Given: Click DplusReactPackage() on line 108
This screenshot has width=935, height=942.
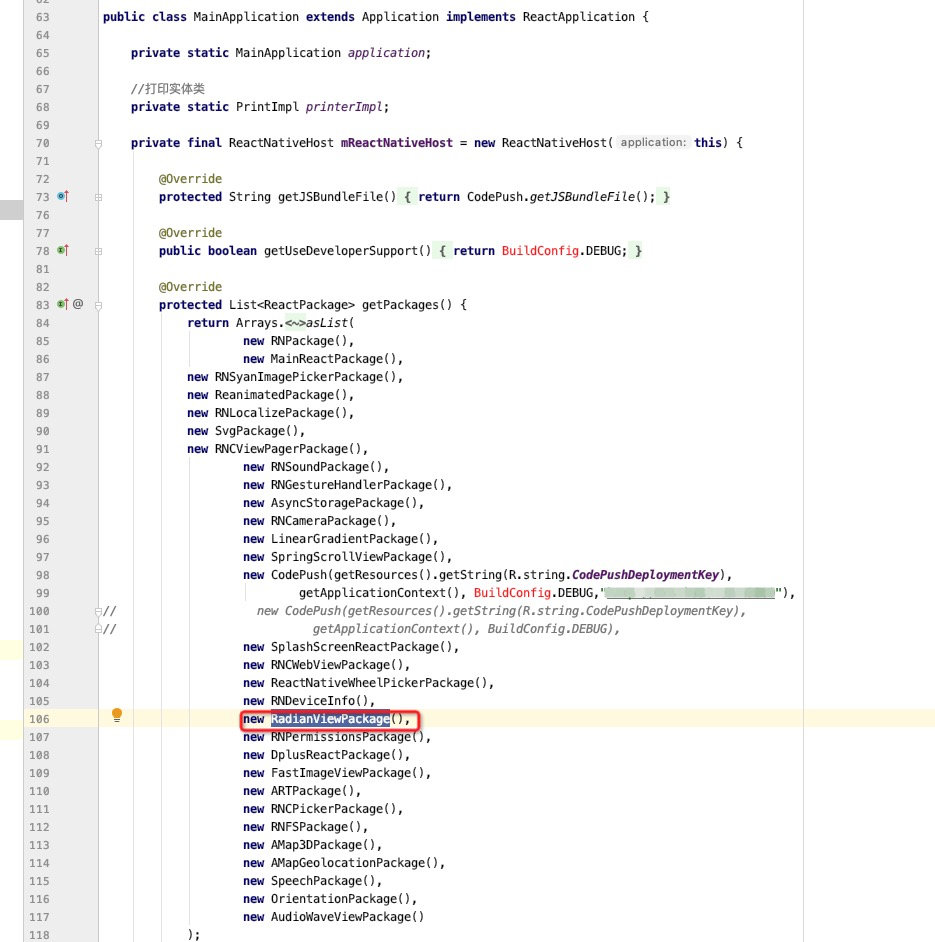Looking at the screenshot, I should (x=337, y=755).
